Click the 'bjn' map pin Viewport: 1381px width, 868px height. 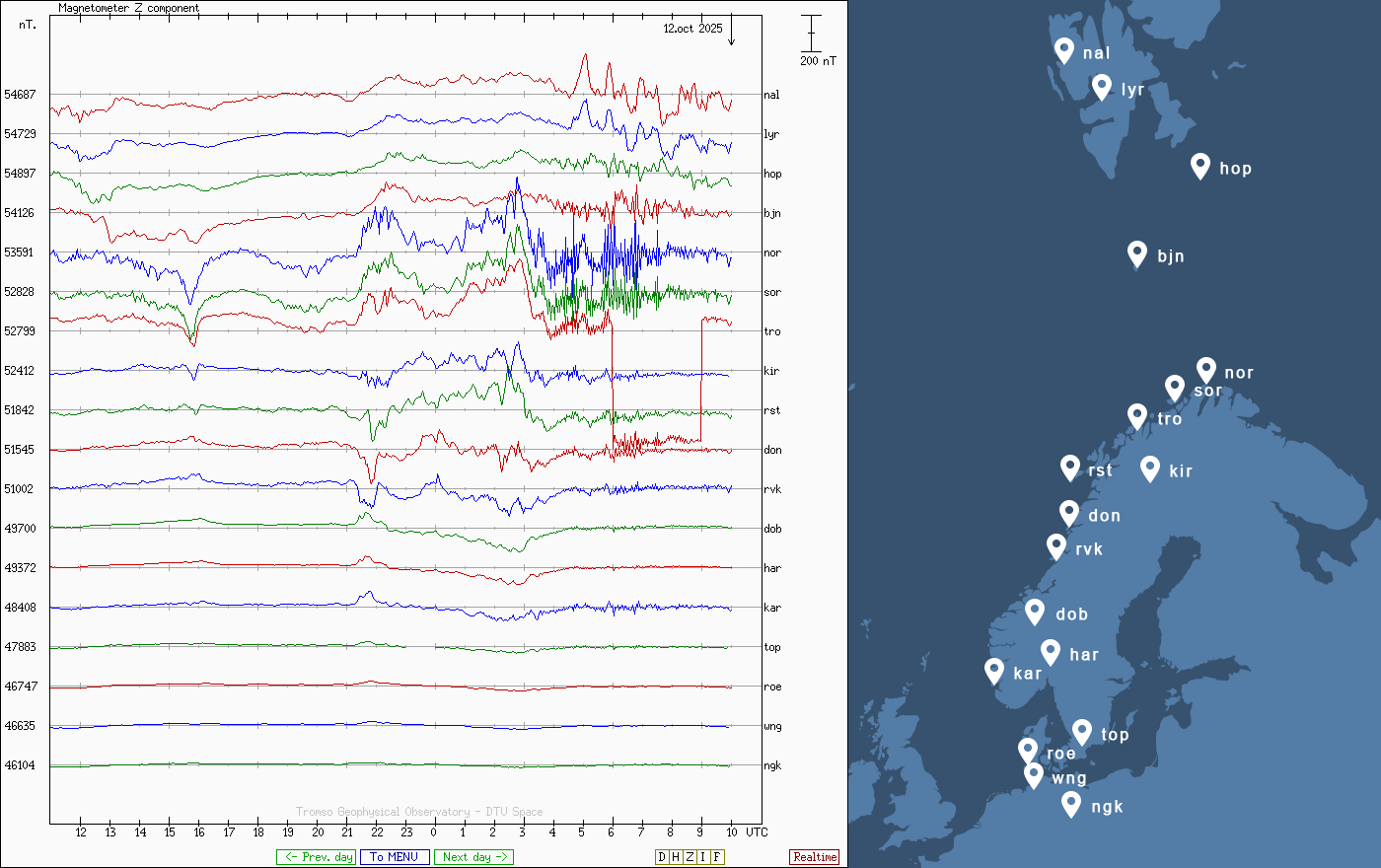coord(1137,253)
